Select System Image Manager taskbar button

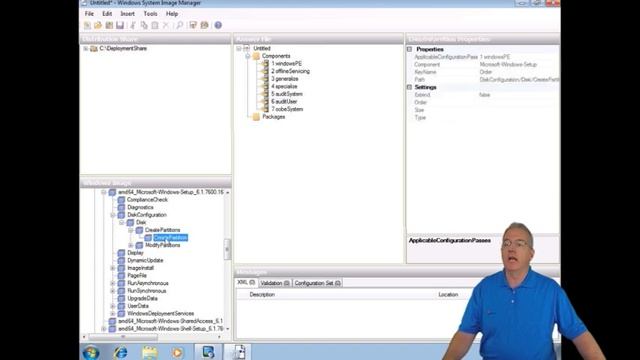[208, 352]
